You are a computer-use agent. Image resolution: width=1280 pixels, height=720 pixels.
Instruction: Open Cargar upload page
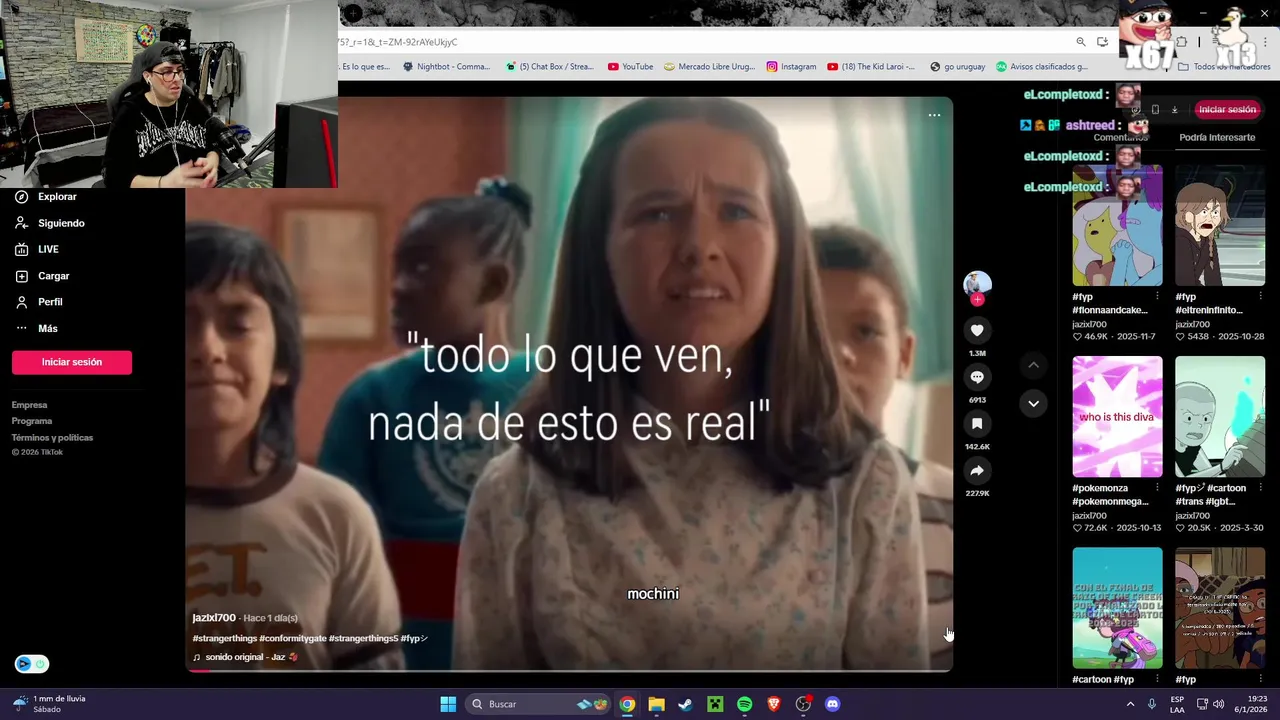[53, 276]
